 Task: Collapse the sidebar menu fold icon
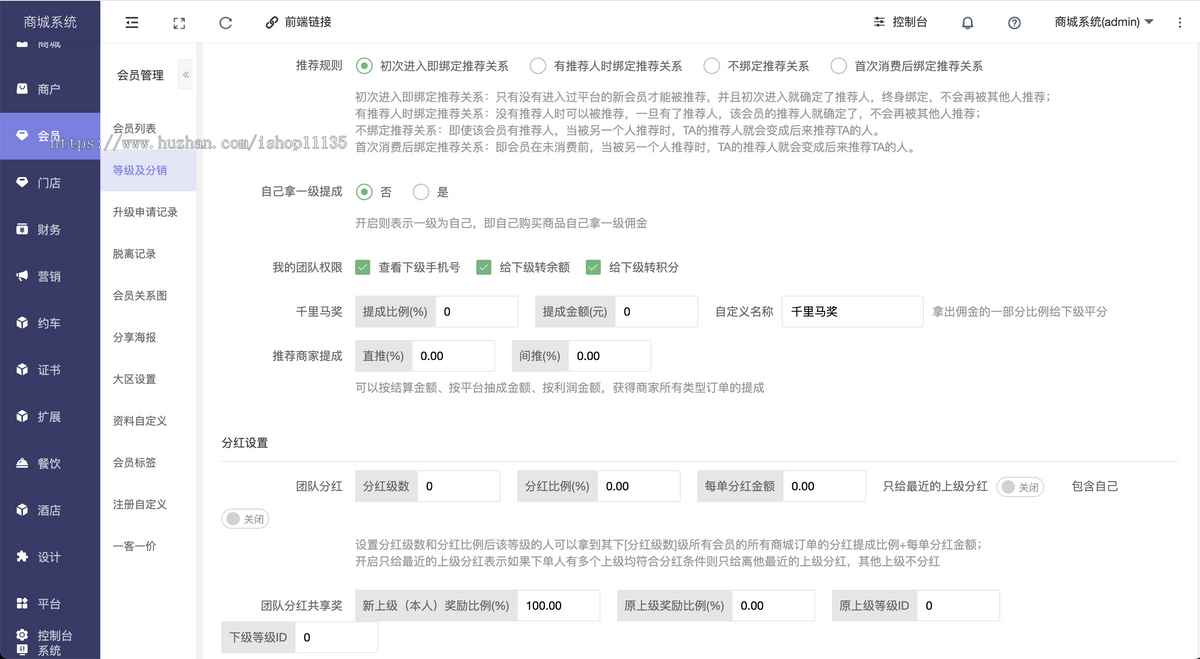coord(132,22)
